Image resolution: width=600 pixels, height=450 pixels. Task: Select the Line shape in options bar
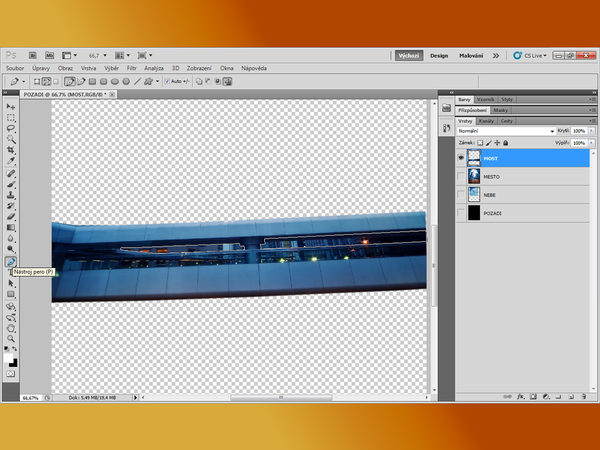(137, 81)
